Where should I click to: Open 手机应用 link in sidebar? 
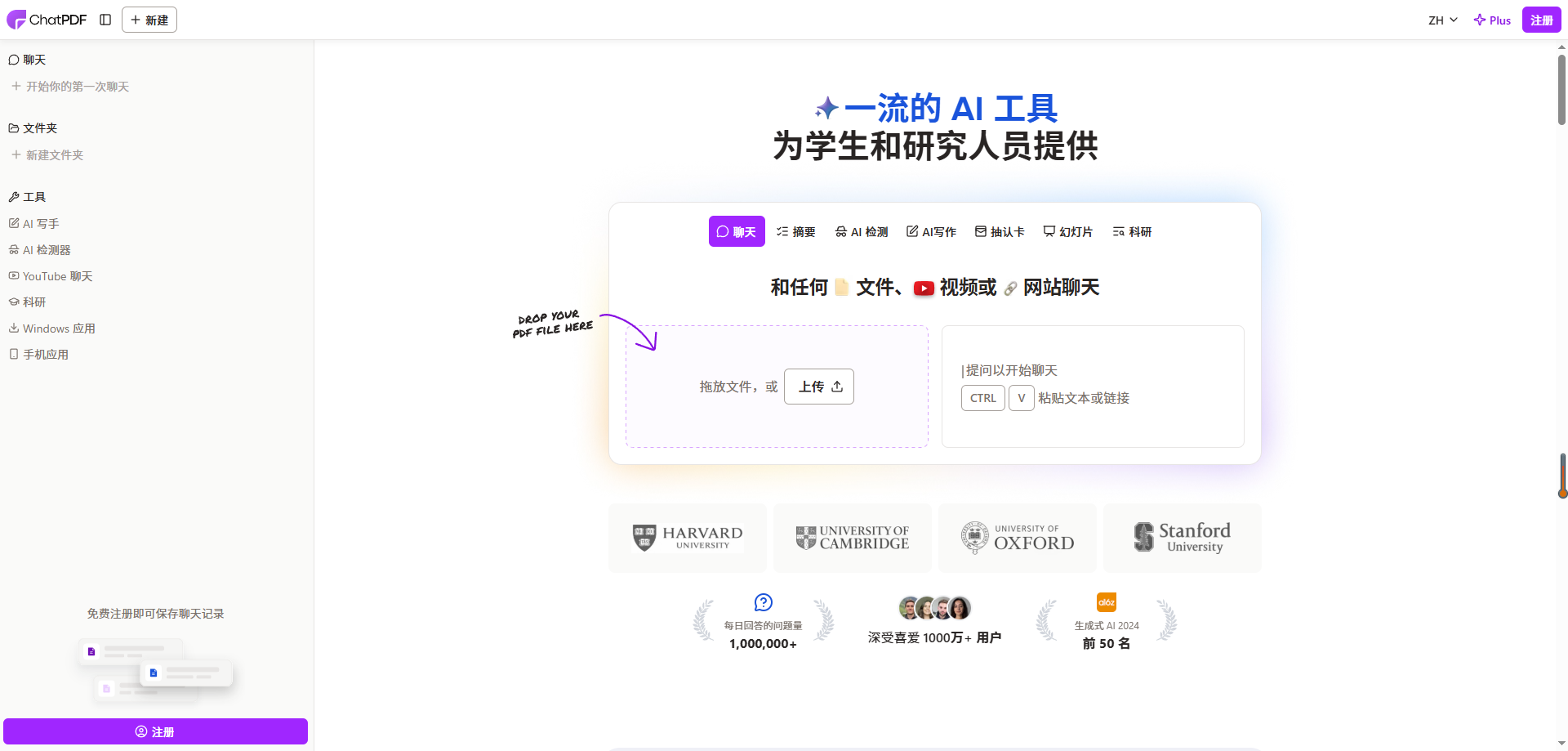39,355
